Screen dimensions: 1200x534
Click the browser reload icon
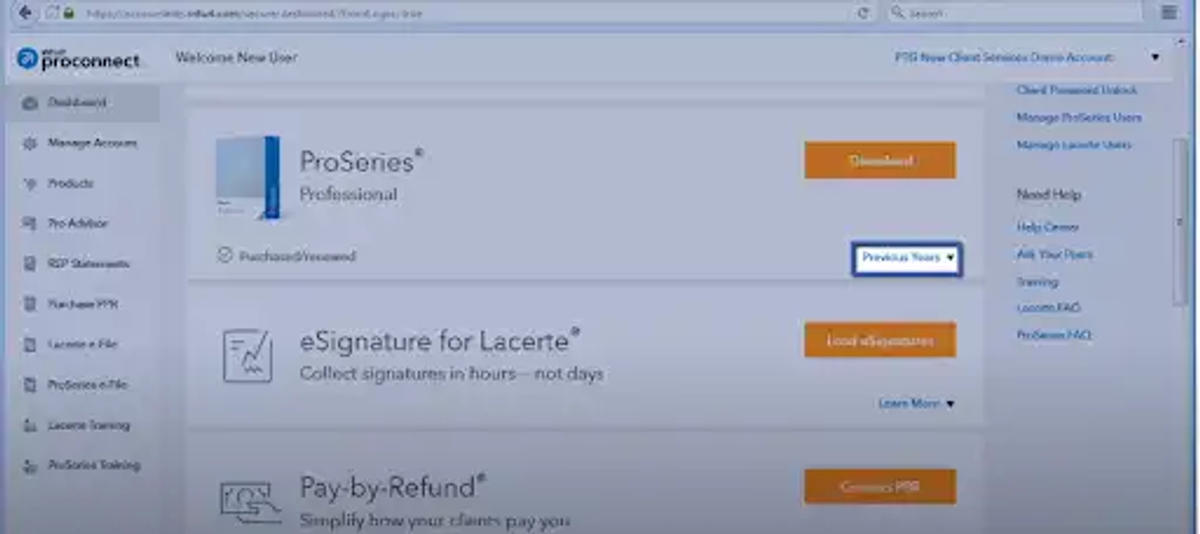click(863, 13)
